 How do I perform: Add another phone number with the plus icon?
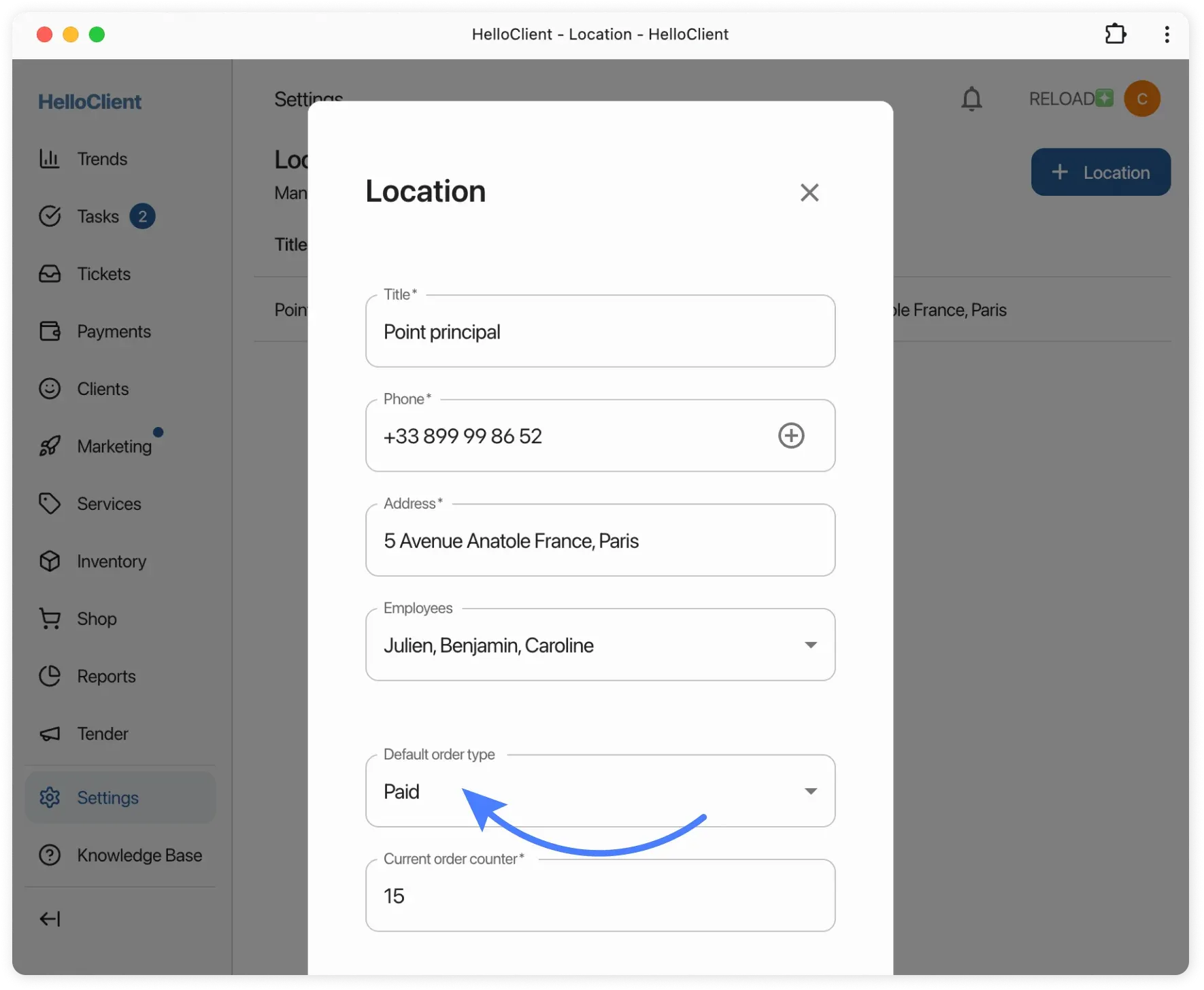[x=790, y=435]
